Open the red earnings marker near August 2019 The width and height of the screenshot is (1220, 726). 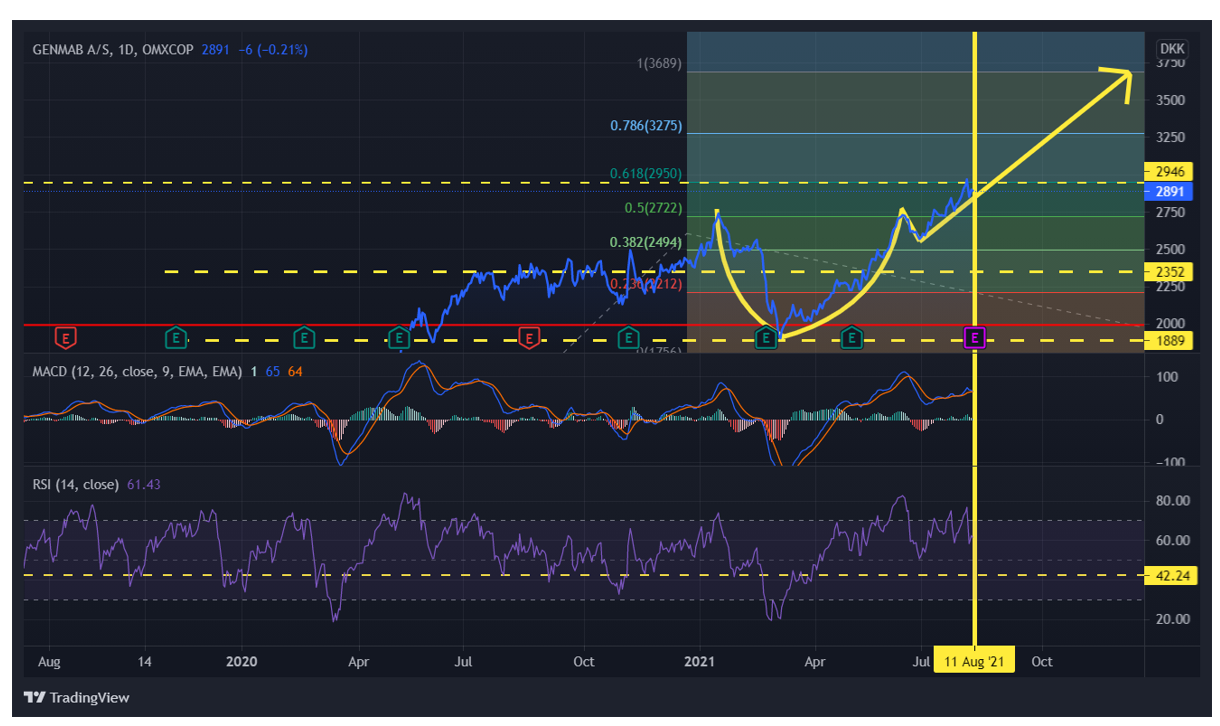[66, 338]
